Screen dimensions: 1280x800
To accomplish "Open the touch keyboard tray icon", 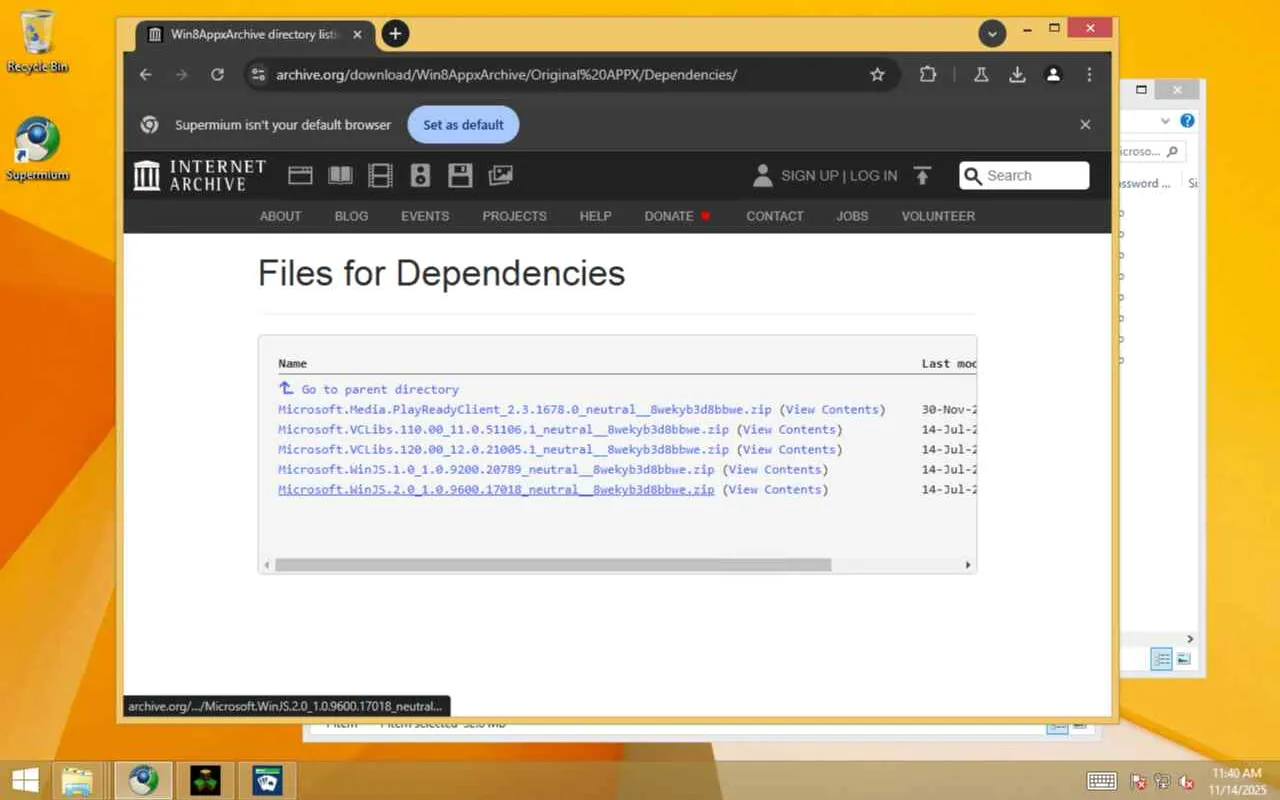I will pyautogui.click(x=1101, y=781).
